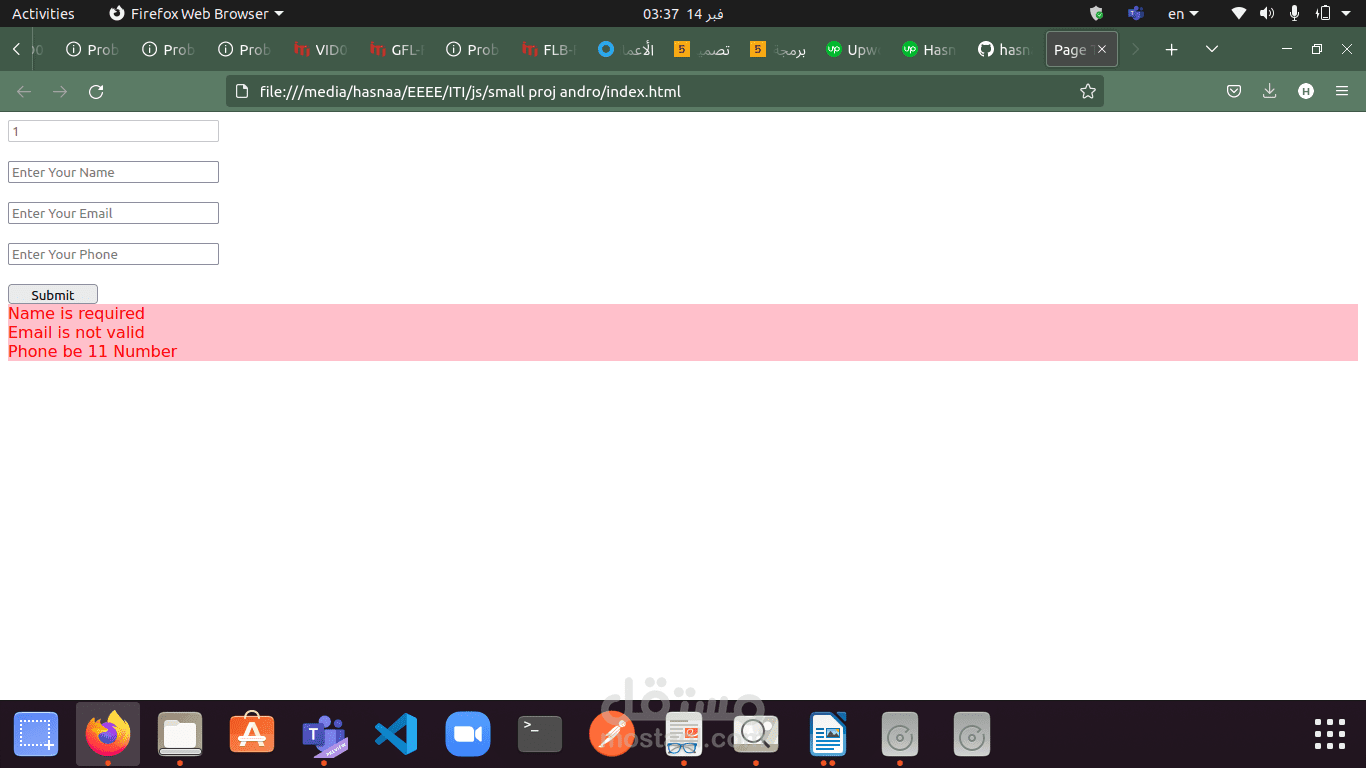Open Postman from the dock
Viewport: 1366px width, 768px height.
point(612,735)
